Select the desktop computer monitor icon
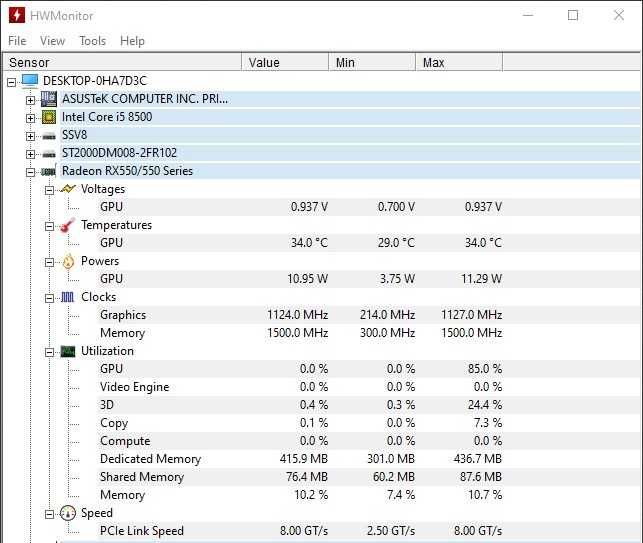 [x=30, y=81]
